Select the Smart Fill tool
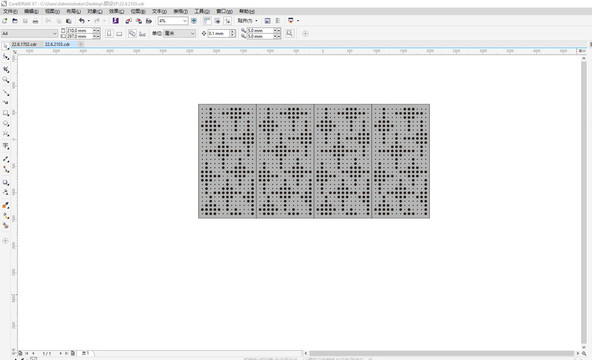This screenshot has width=592, height=360. (6, 226)
